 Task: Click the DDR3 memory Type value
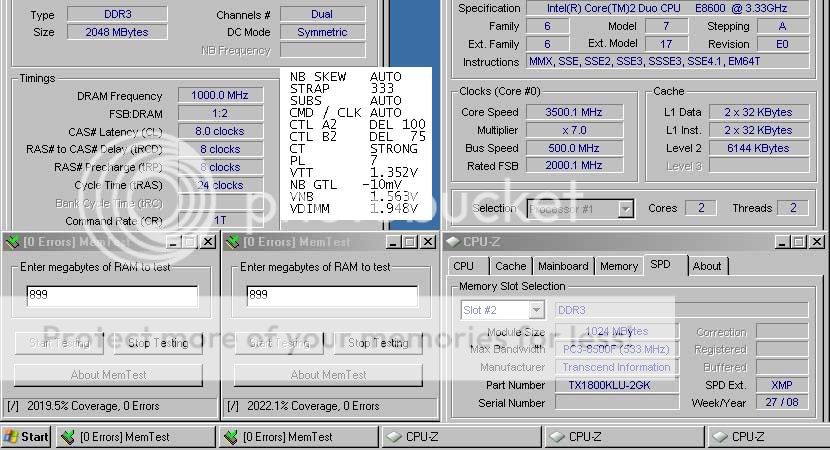point(117,14)
